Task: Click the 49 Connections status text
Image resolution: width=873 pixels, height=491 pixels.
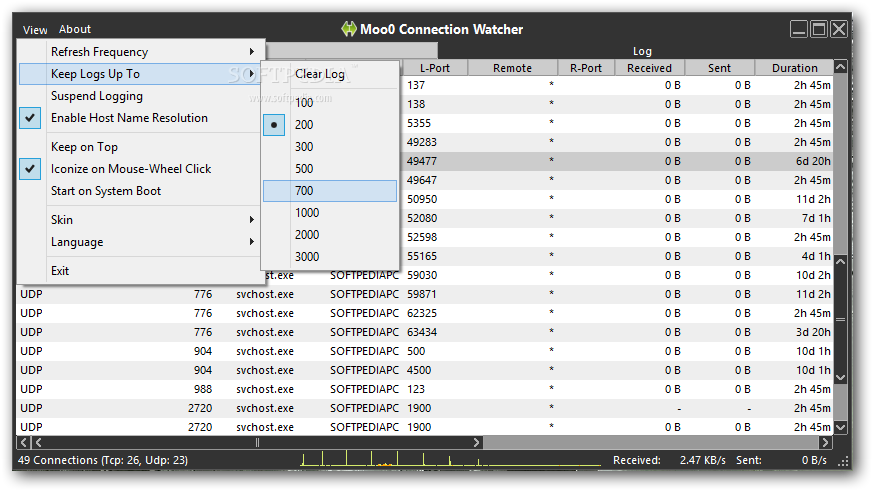Action: click(x=102, y=460)
